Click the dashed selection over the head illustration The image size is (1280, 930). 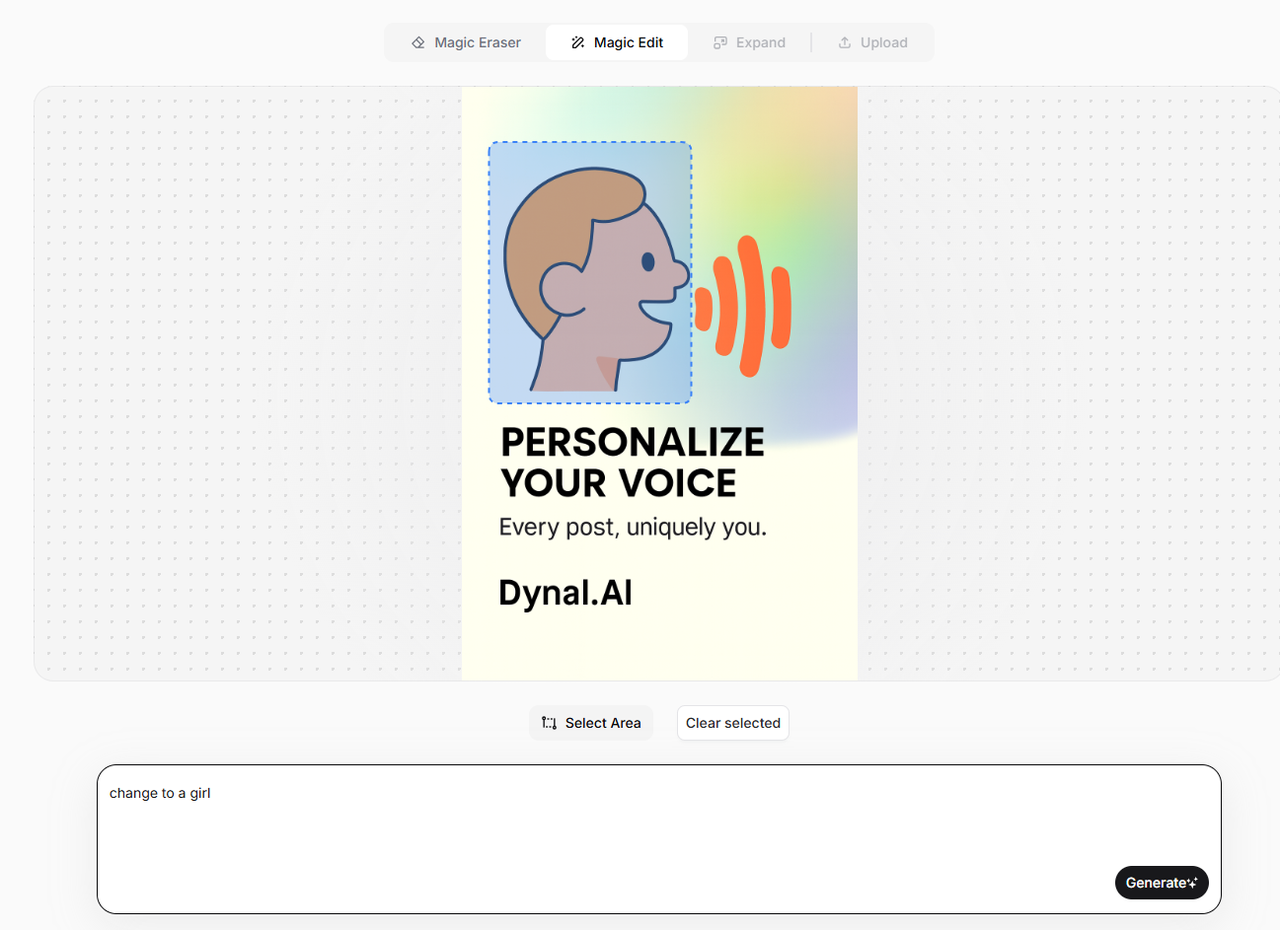[590, 273]
